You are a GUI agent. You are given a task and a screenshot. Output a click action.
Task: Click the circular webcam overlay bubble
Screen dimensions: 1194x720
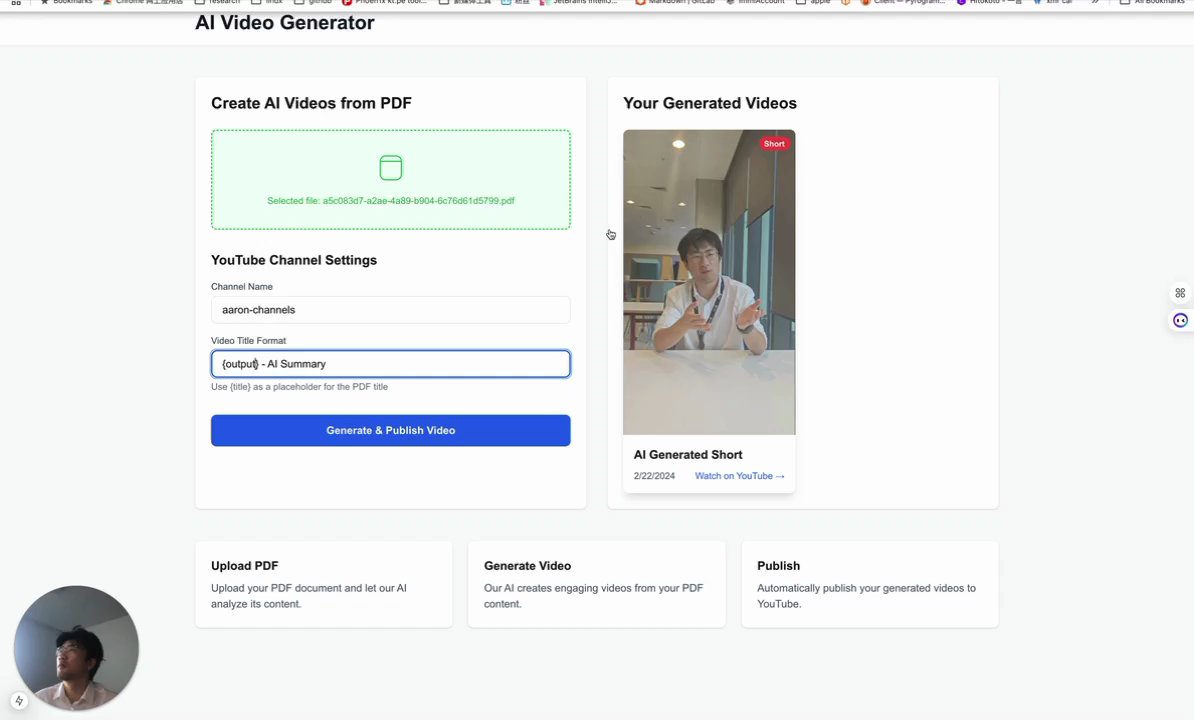pyautogui.click(x=76, y=648)
